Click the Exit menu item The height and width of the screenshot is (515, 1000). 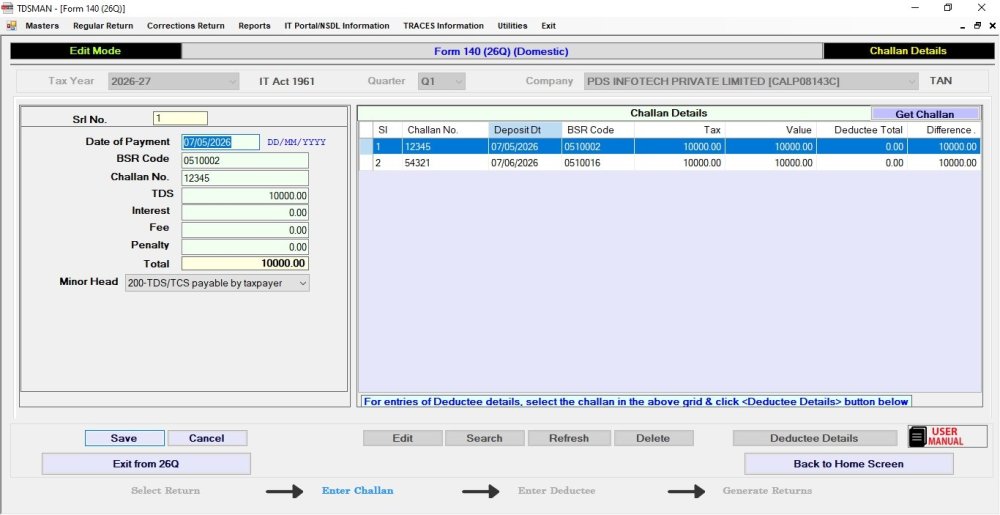[548, 26]
